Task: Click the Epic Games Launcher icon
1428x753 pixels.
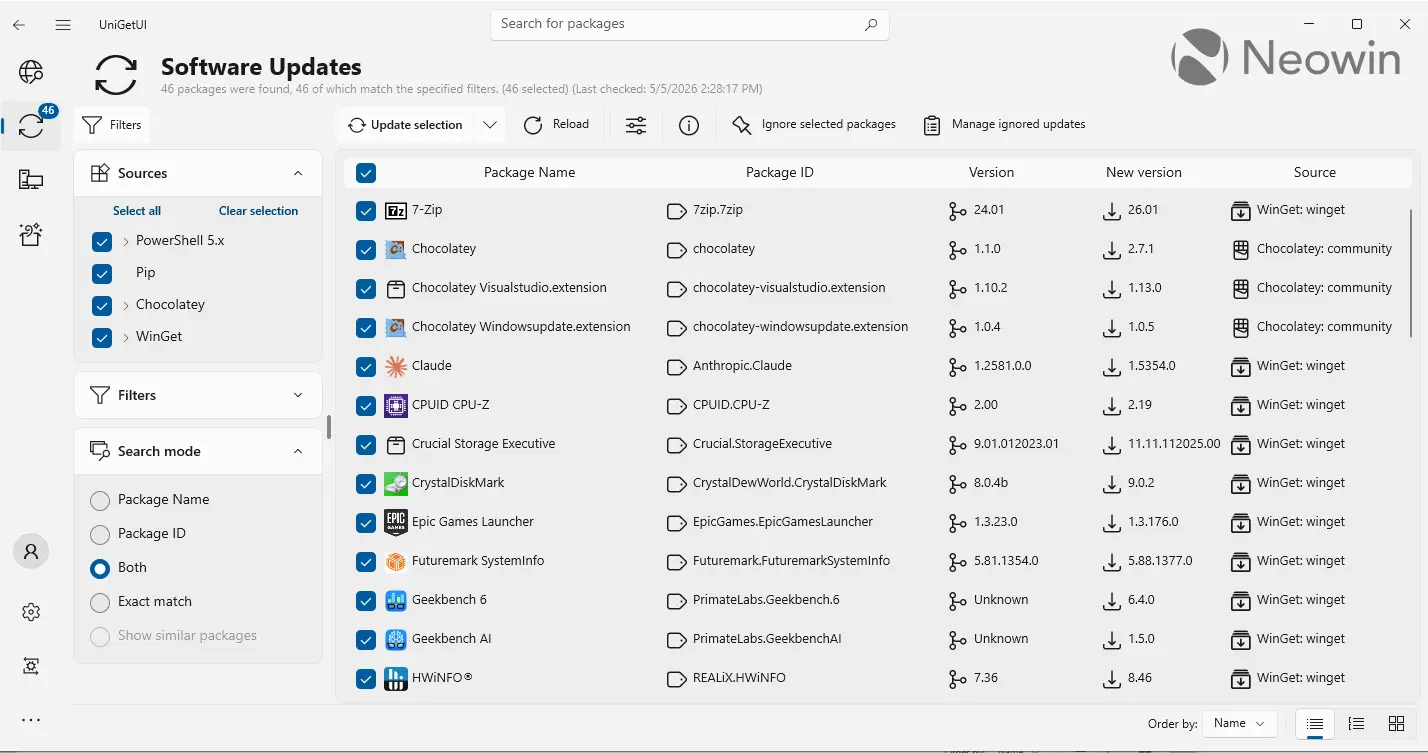Action: pyautogui.click(x=396, y=522)
